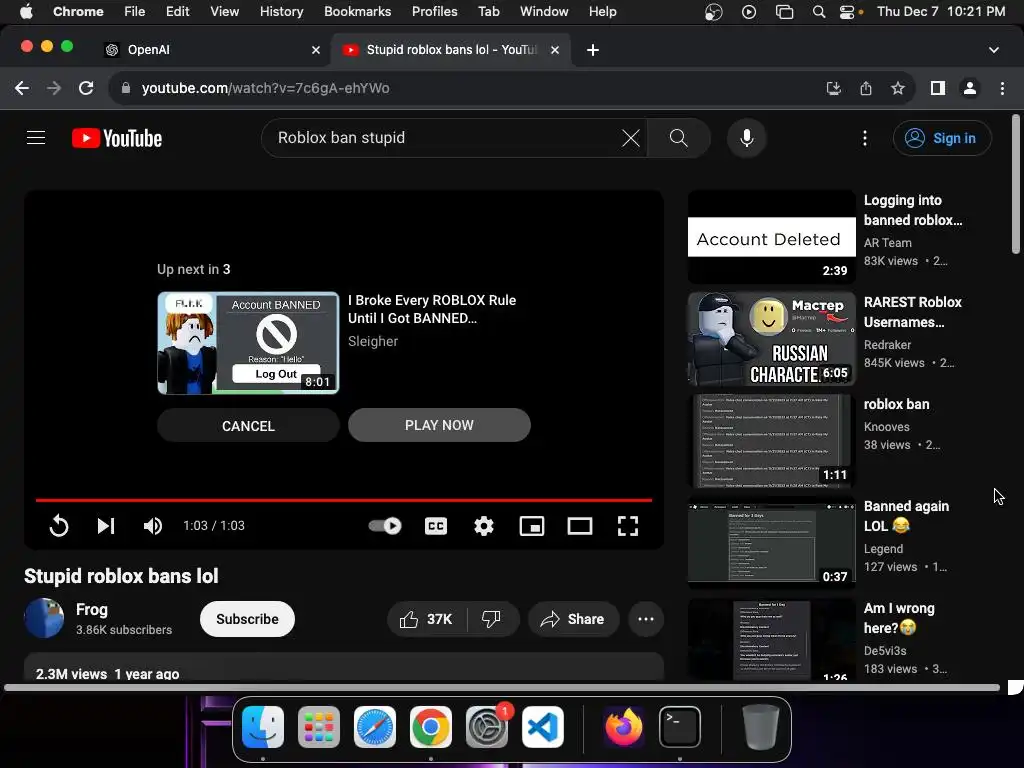
Task: Open more actions ellipsis below video
Action: pos(646,619)
